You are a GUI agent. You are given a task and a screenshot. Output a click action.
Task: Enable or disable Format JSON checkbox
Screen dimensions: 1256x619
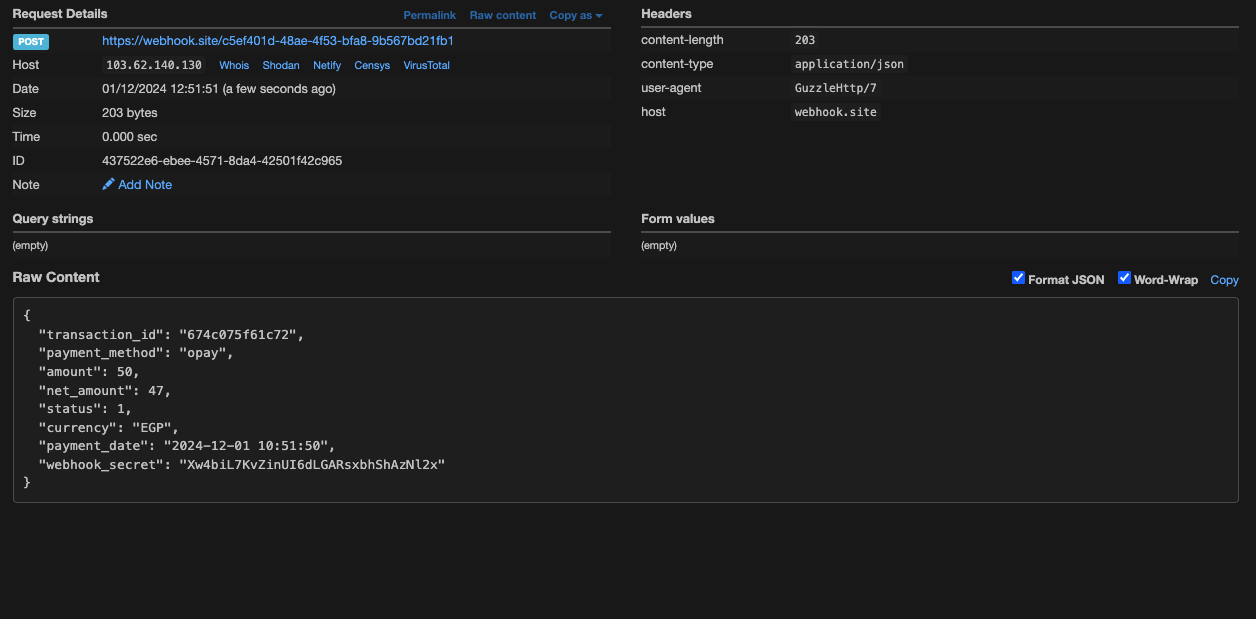(1018, 278)
